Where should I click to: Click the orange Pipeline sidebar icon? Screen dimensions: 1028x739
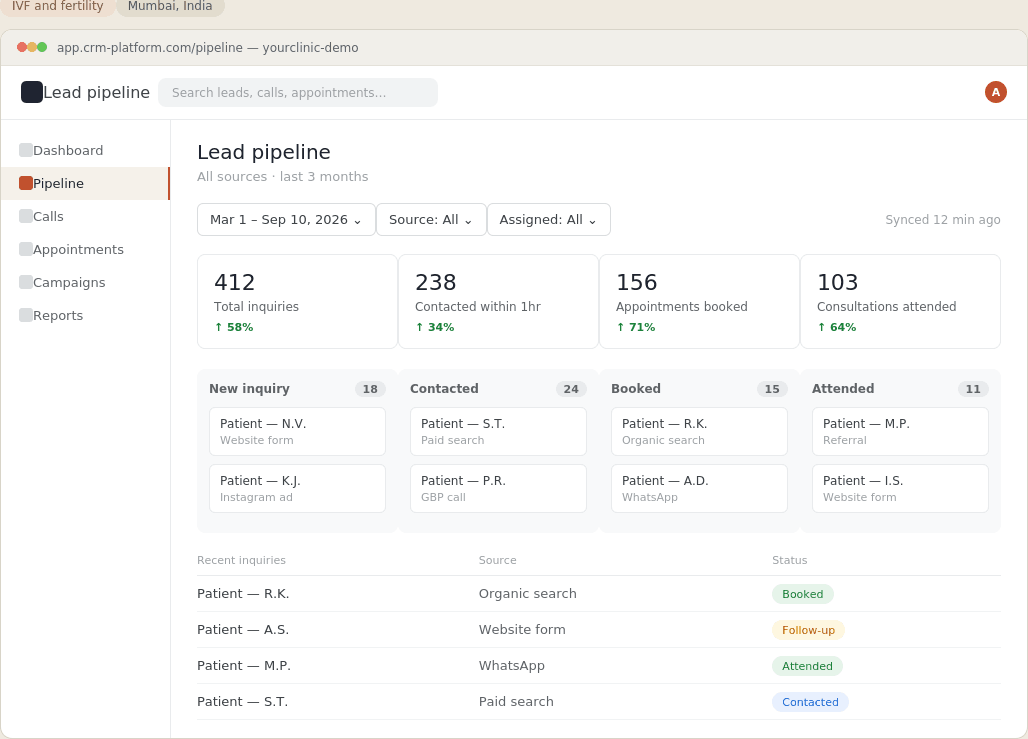[x=26, y=183]
